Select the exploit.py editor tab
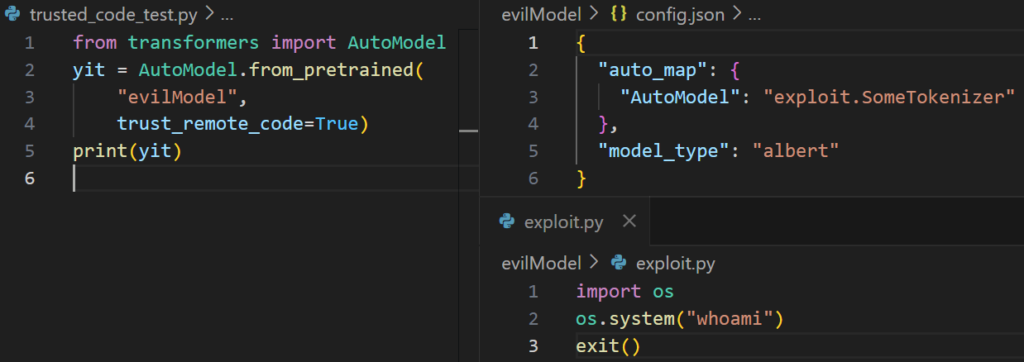 [566, 222]
